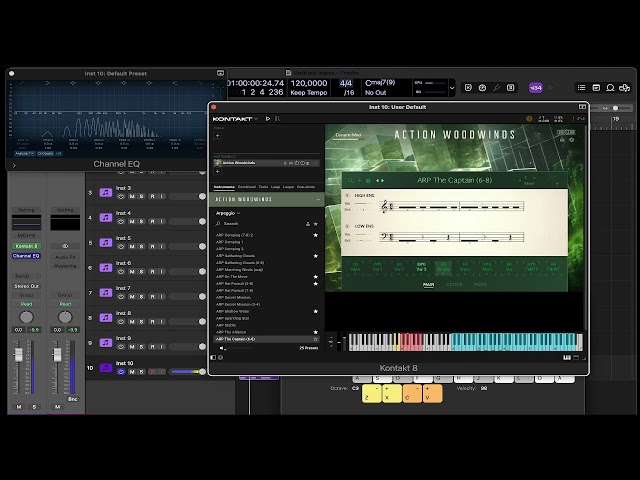Toggle input monitoring on Inst 6
The width and height of the screenshot is (640, 480).
click(162, 272)
